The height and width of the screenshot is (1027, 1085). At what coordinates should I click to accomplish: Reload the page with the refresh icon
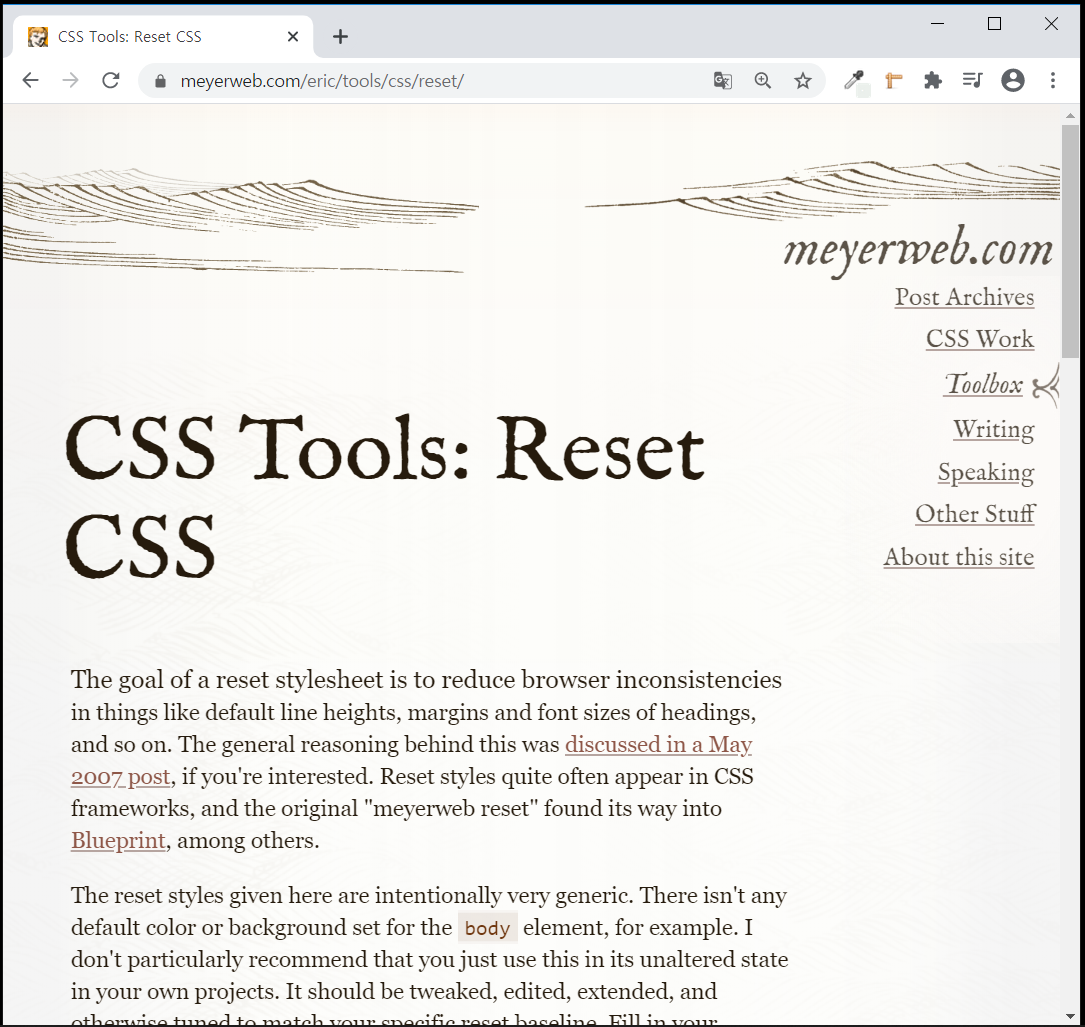coord(111,80)
